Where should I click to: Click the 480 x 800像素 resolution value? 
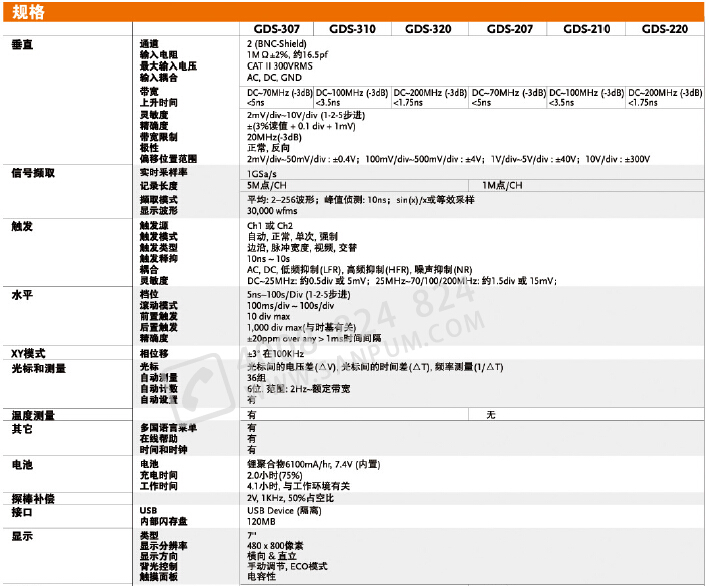[x=277, y=546]
